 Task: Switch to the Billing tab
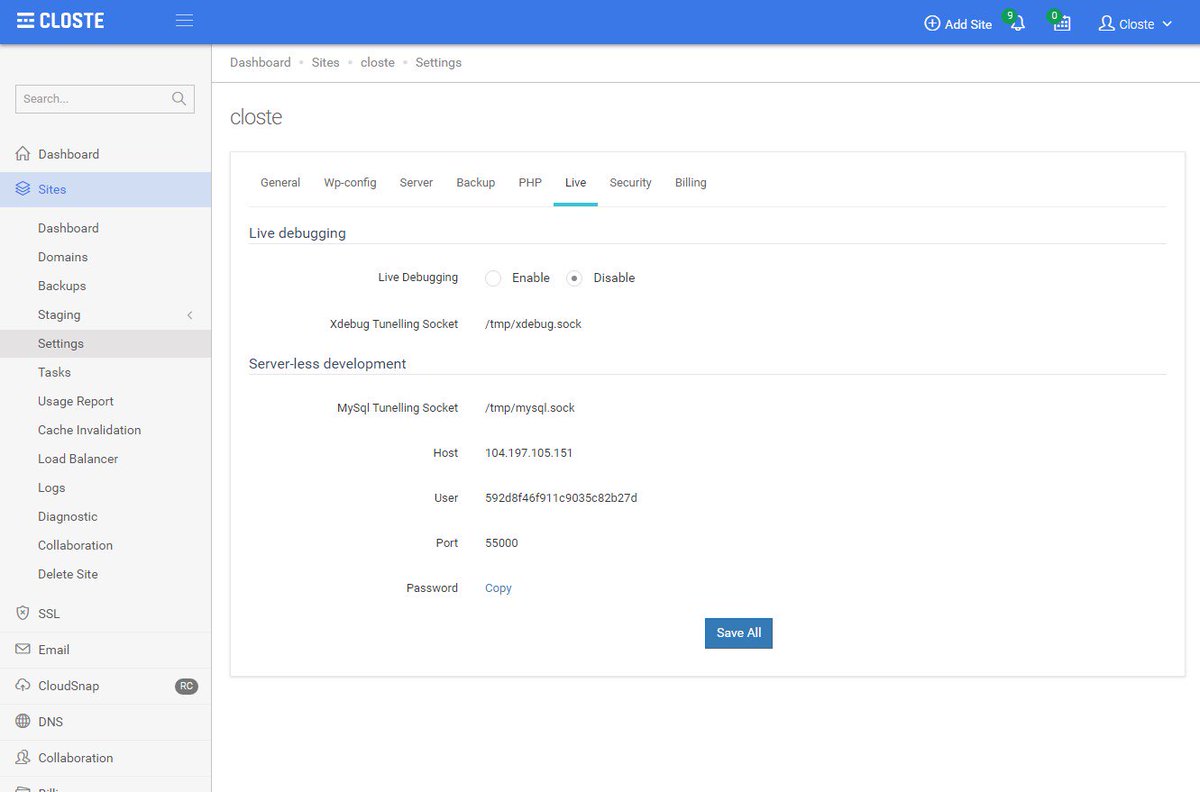click(x=691, y=183)
